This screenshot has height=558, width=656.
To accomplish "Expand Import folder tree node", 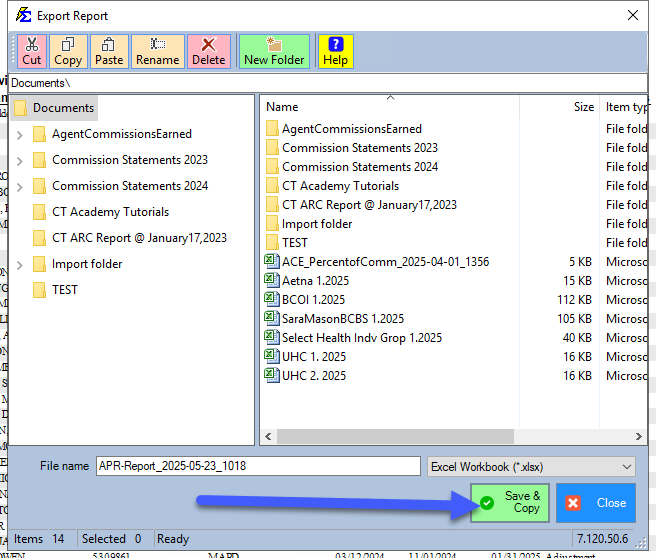I will pyautogui.click(x=20, y=265).
